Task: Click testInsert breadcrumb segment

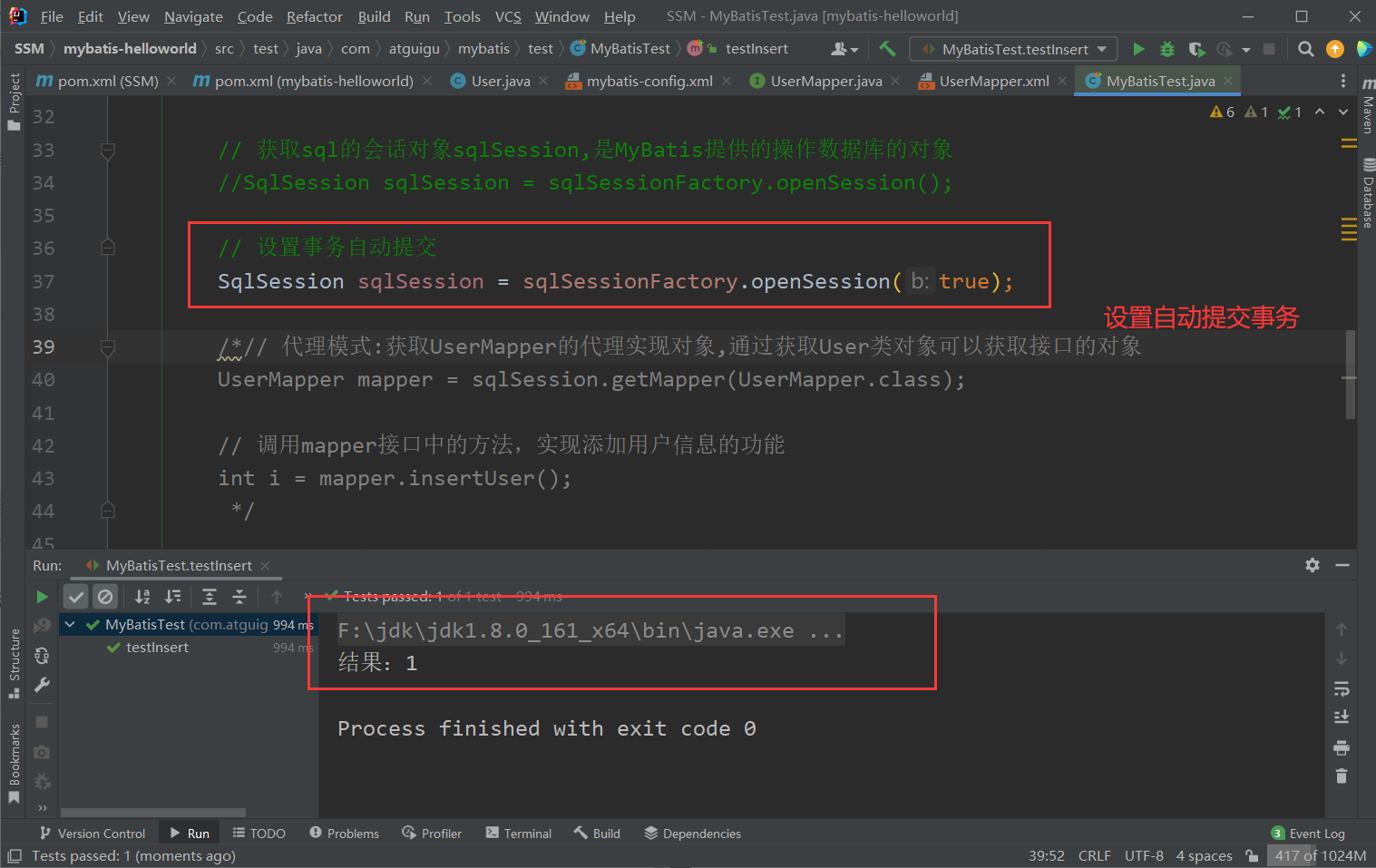Action: [x=756, y=48]
